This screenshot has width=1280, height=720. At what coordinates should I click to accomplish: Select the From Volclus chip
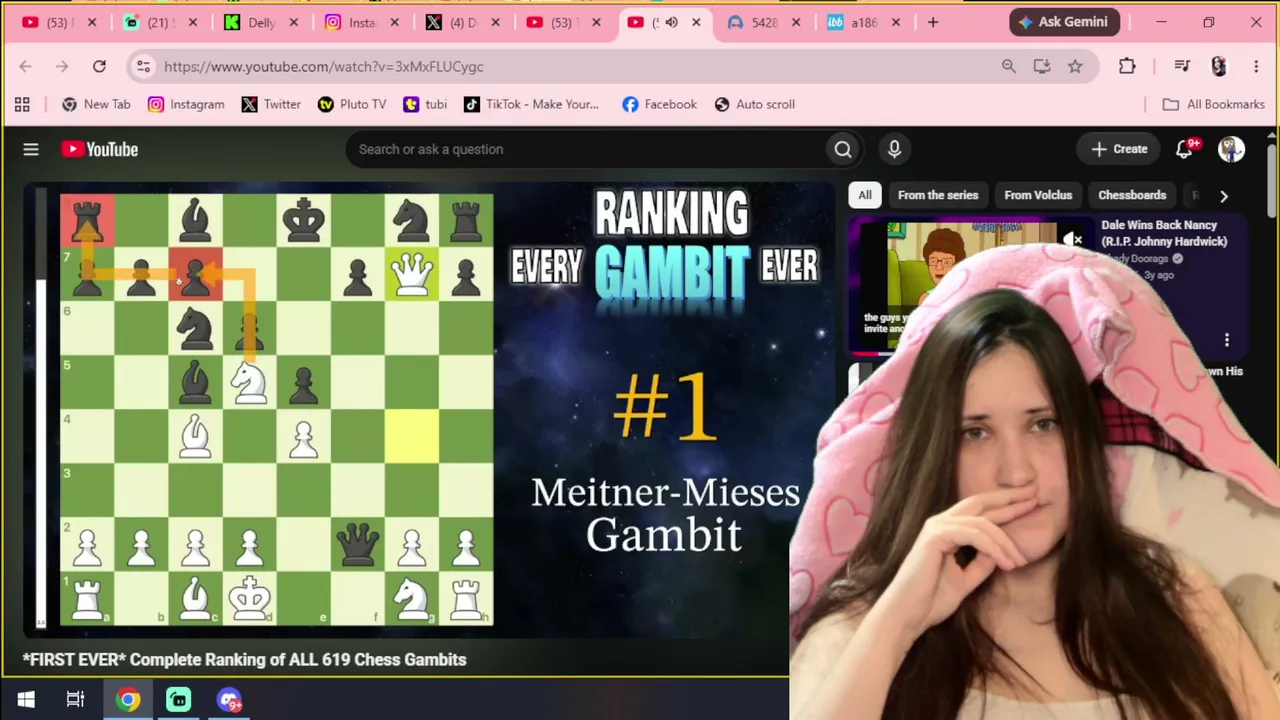[1038, 195]
